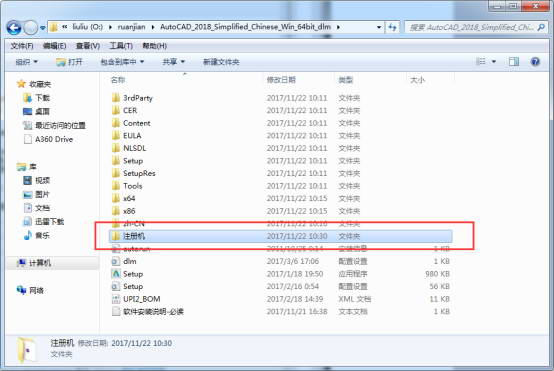Screen dimensions: 554x371
Task: Open the 组织 dropdown
Action: [26, 62]
